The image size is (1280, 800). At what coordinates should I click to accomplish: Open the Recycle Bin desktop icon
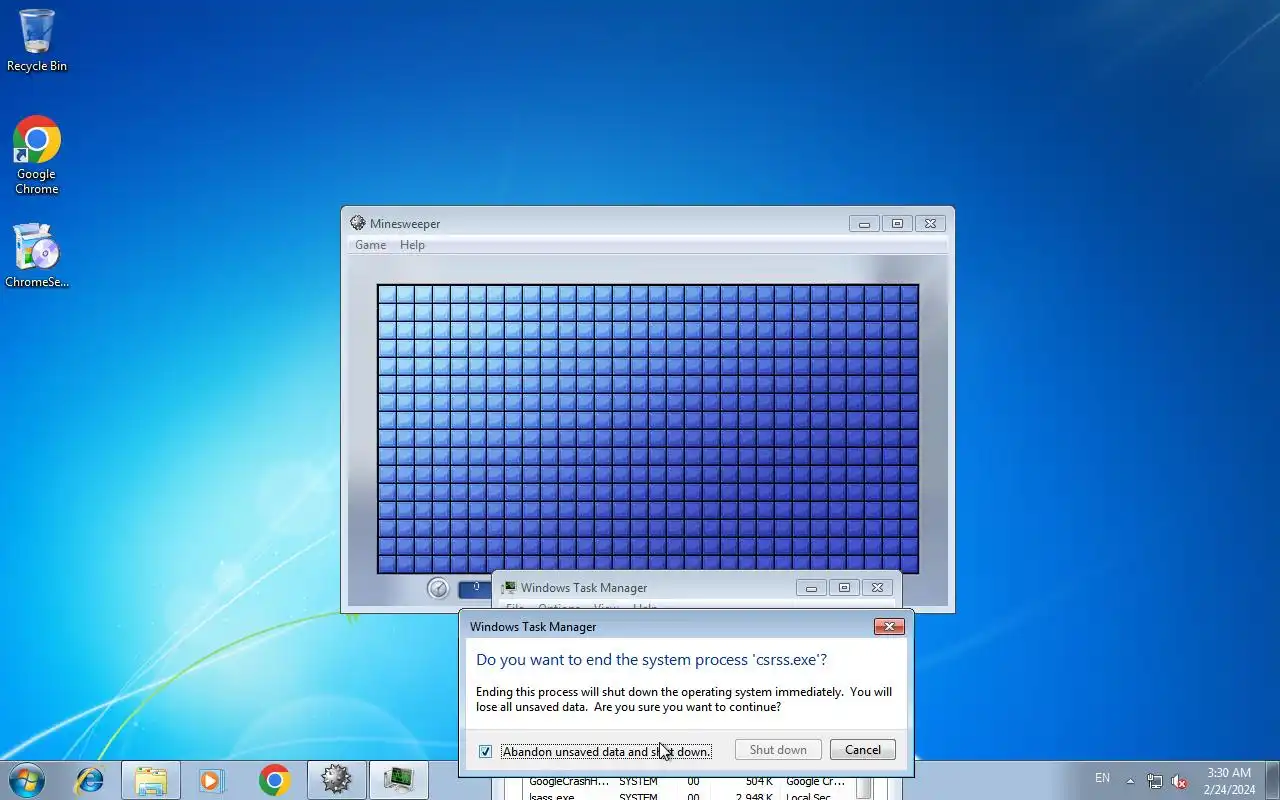coord(37,41)
